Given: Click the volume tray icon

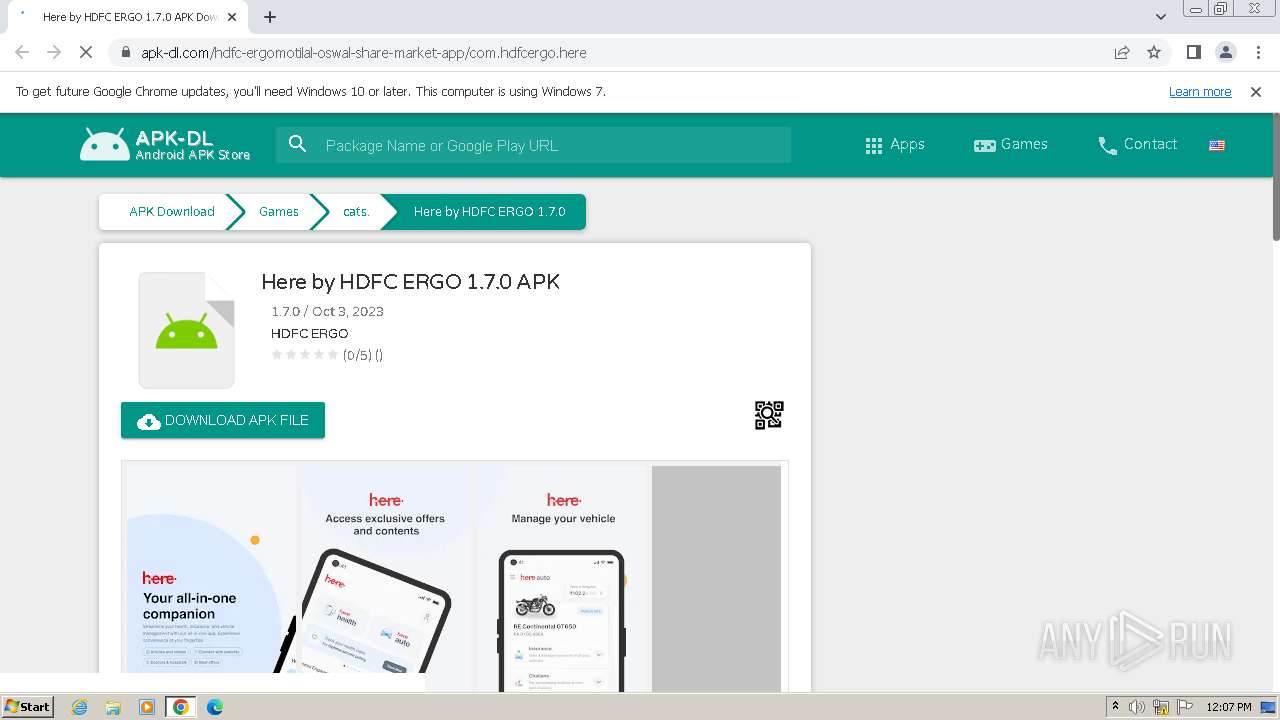Looking at the screenshot, I should coord(1137,707).
